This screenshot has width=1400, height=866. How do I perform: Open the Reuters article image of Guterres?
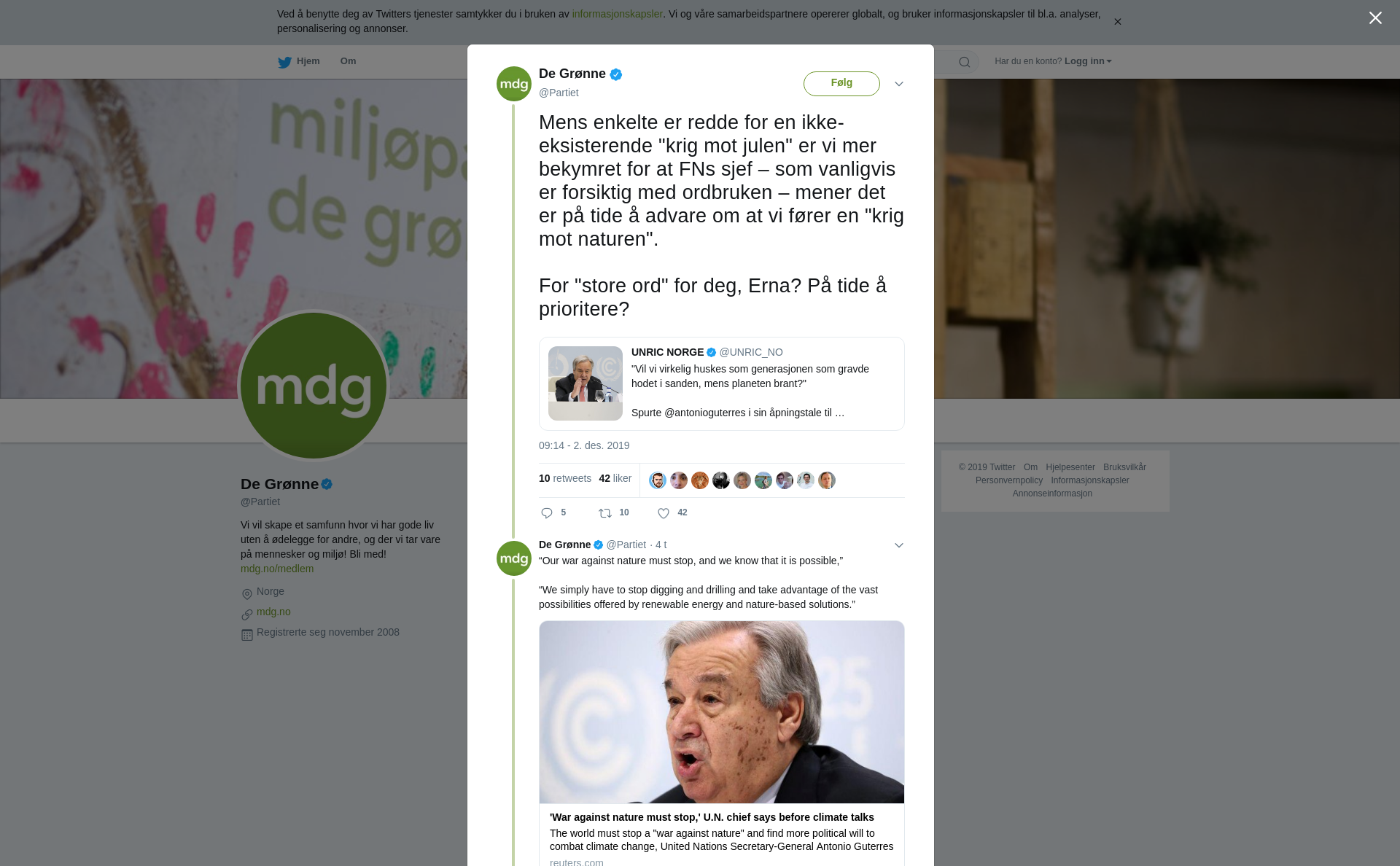tap(722, 712)
